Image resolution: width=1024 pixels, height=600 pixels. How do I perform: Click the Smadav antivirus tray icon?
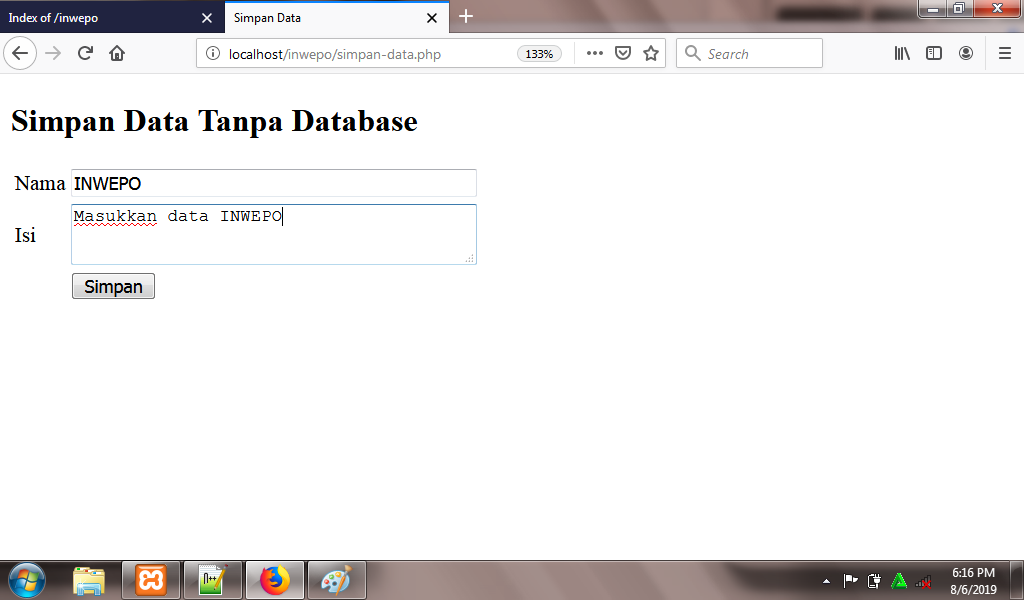[897, 580]
